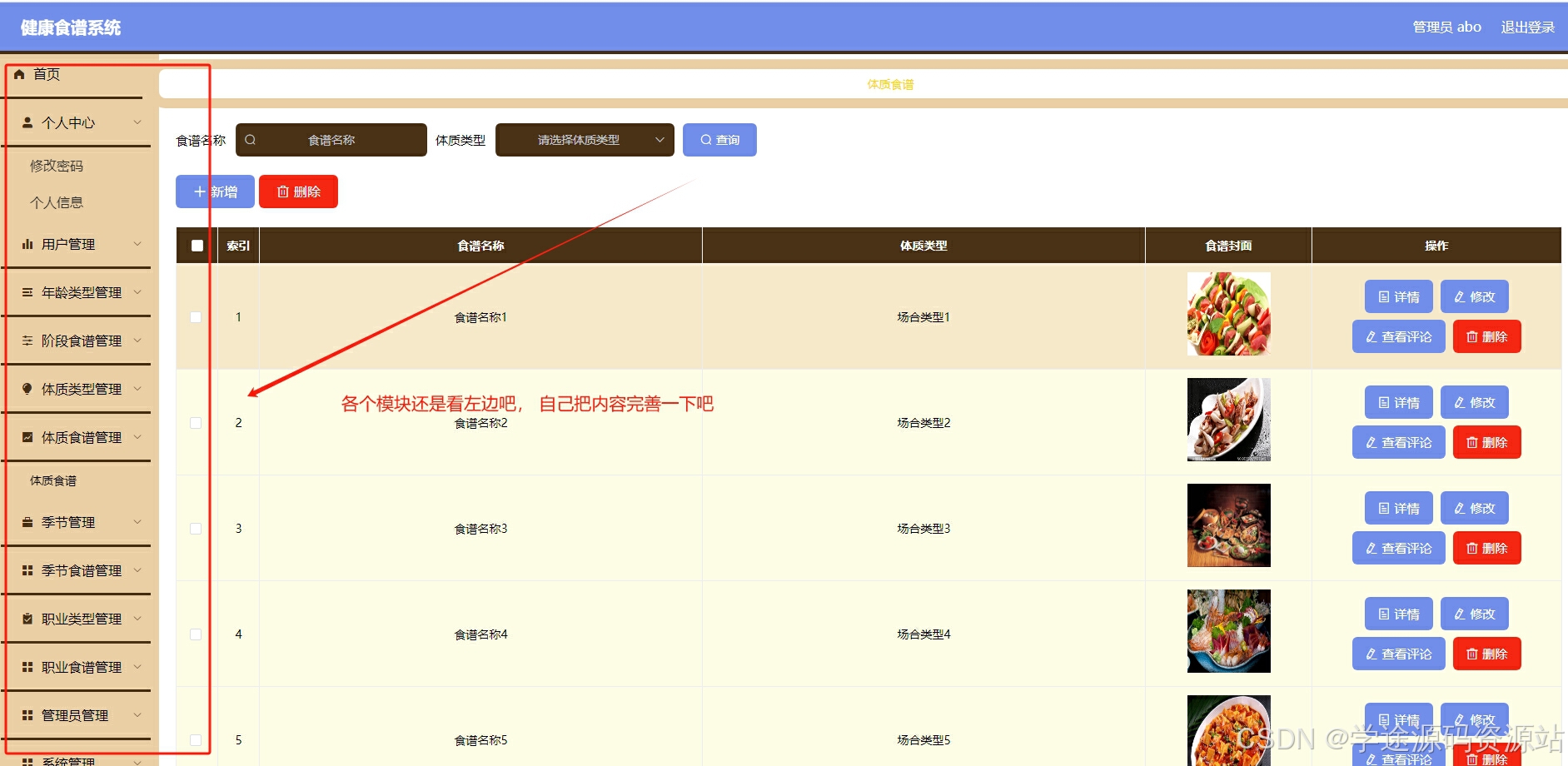The height and width of the screenshot is (766, 1568).
Task: Click 管理员 abo user label
Action: (x=1446, y=27)
